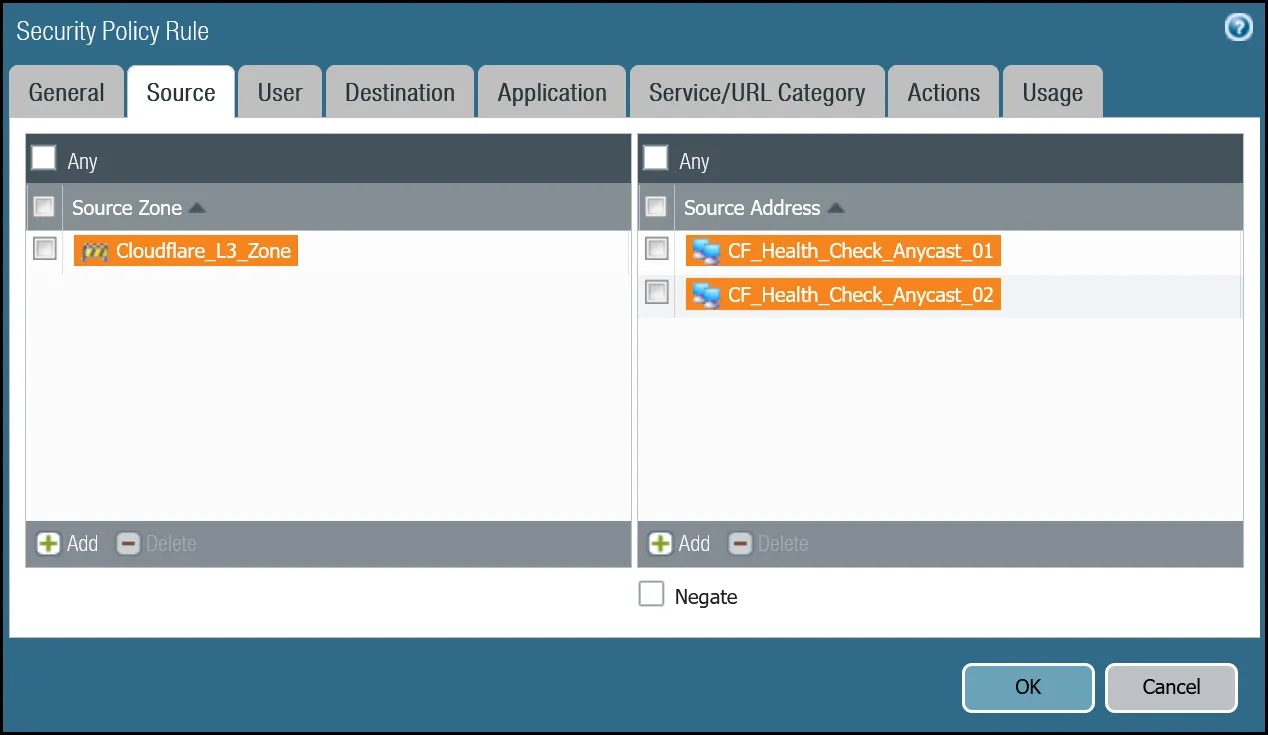1268x735 pixels.
Task: Click the CF_Health_Check_Anycast_01 address icon
Action: 706,251
